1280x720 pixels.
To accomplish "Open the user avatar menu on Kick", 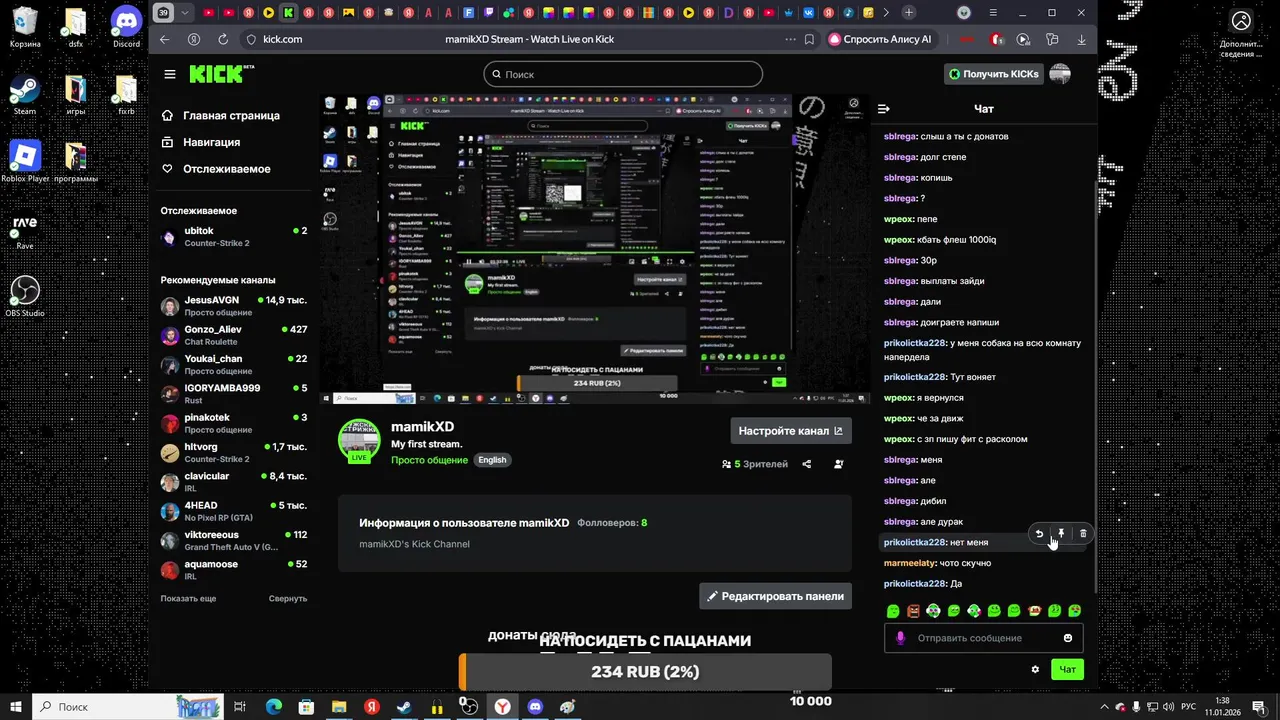I will 1060,74.
